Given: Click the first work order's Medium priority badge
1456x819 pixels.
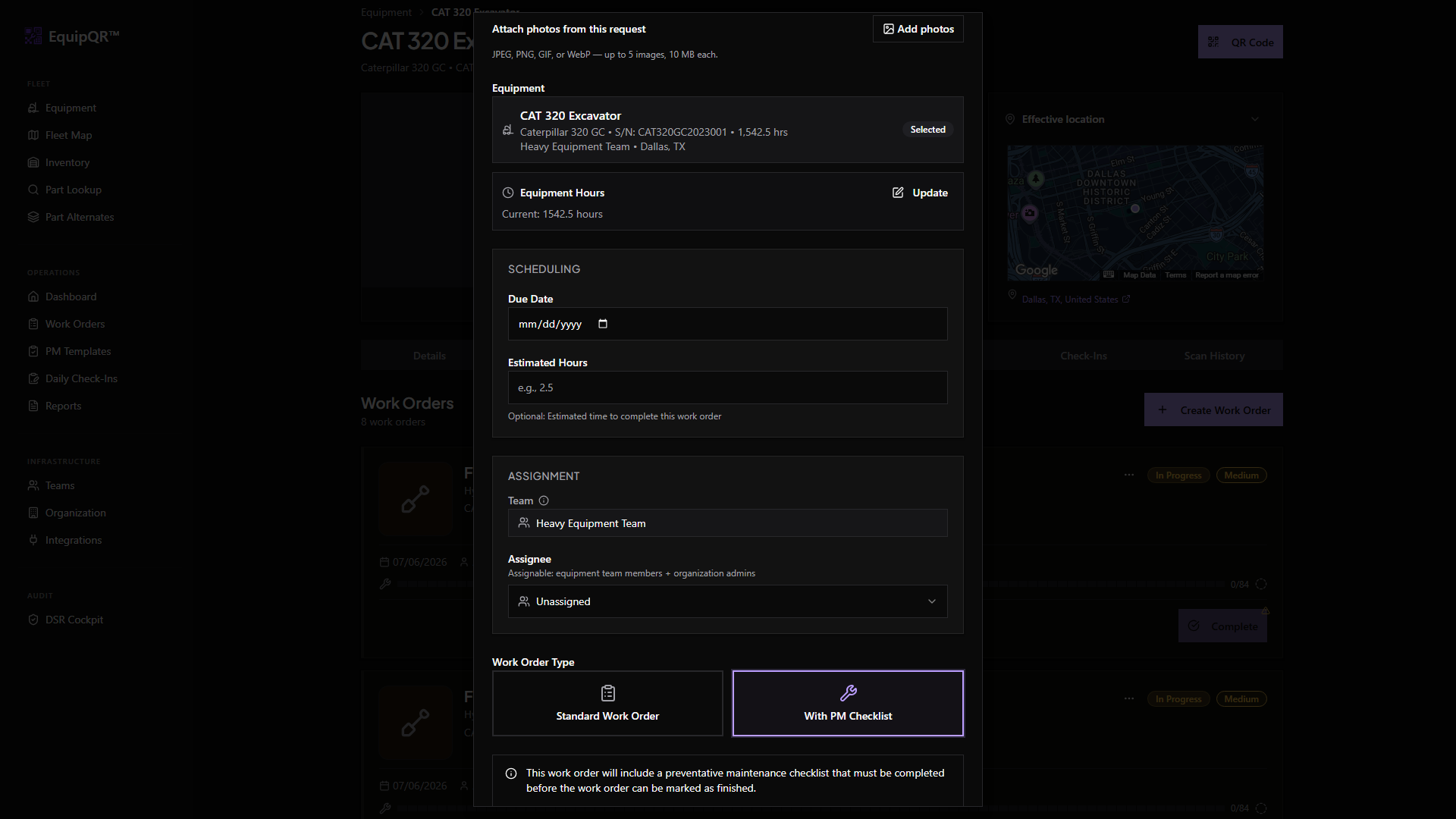Looking at the screenshot, I should (1241, 475).
